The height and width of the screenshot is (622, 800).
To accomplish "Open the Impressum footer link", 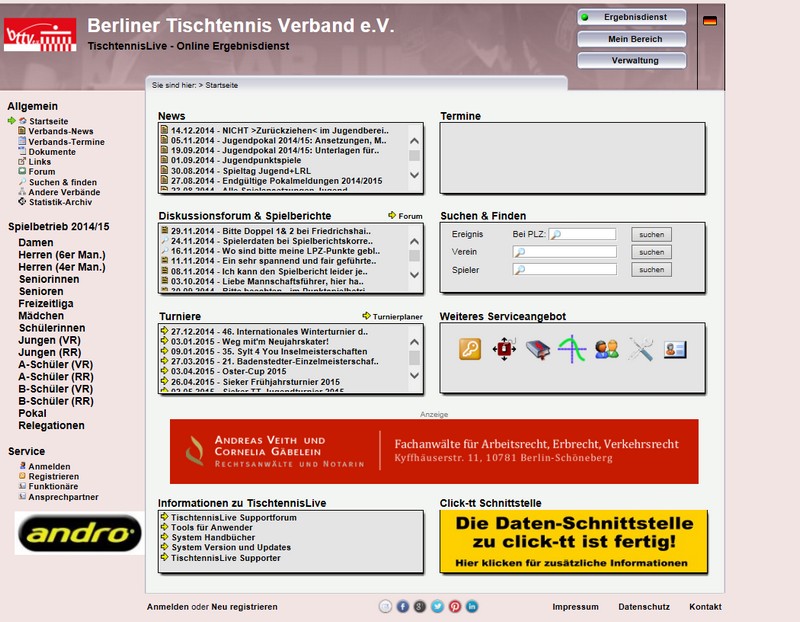I will click(x=575, y=607).
